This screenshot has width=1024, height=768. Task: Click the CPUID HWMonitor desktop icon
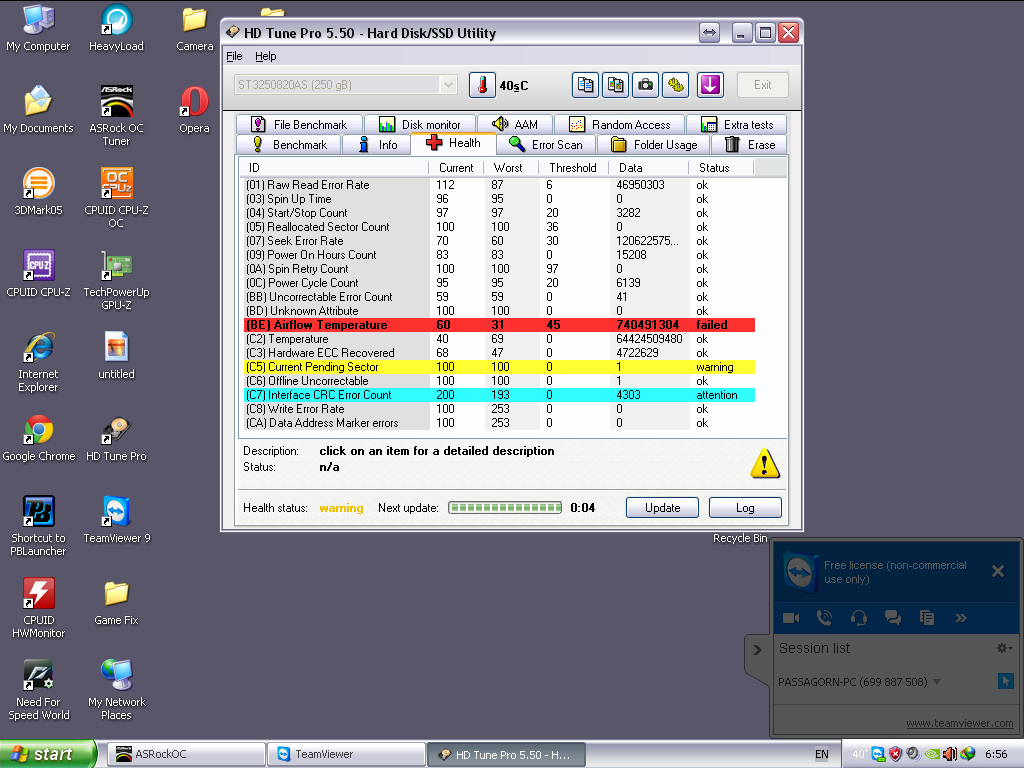tap(39, 608)
